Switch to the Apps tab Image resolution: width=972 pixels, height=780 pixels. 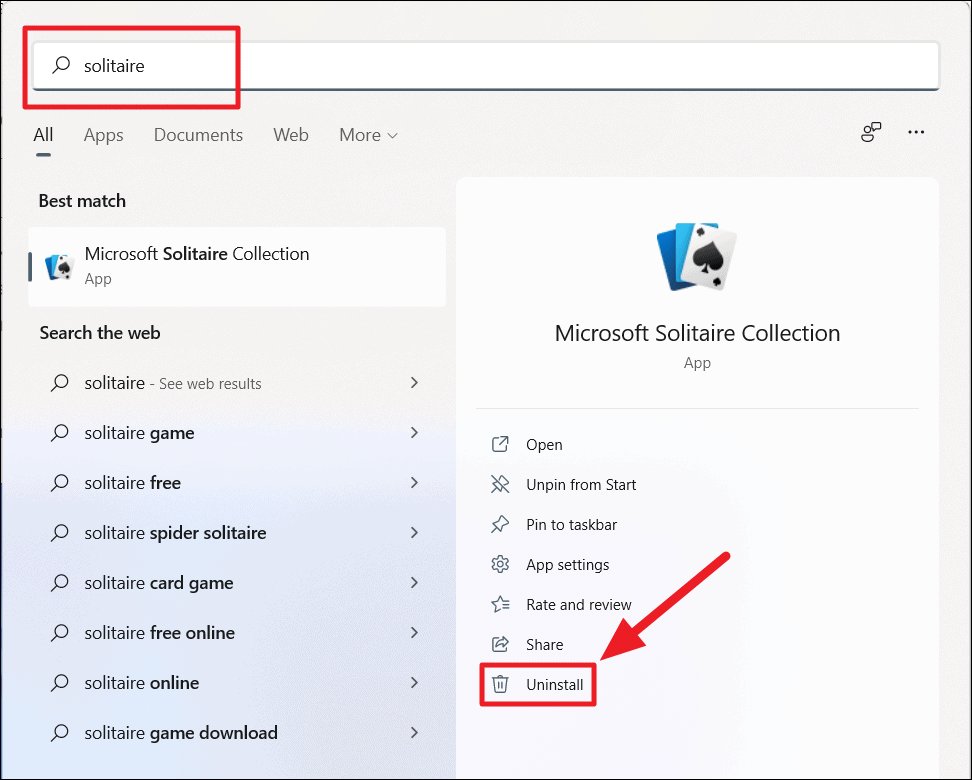[x=103, y=134]
